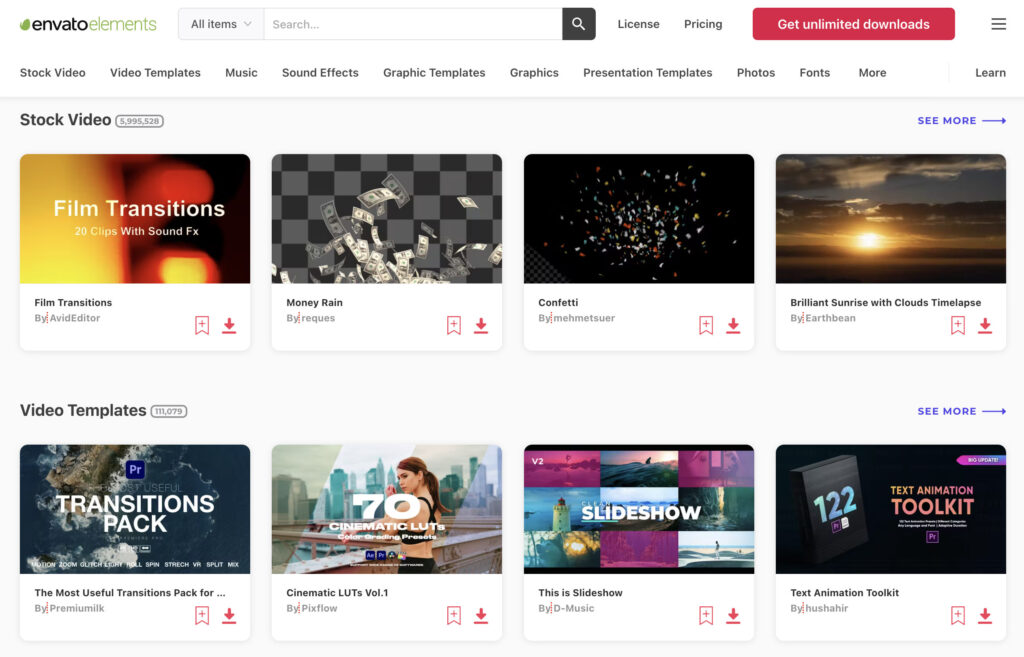Screen dimensions: 1024x657
Task: Click the Money Rain title text
Action: [314, 302]
